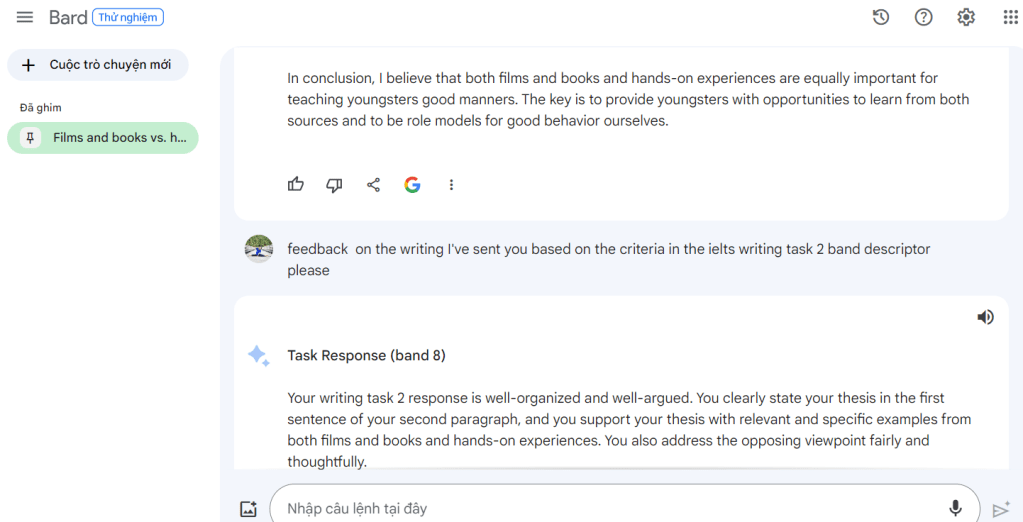Viewport: 1023px width, 522px height.
Task: Open the settings gear
Action: [966, 17]
